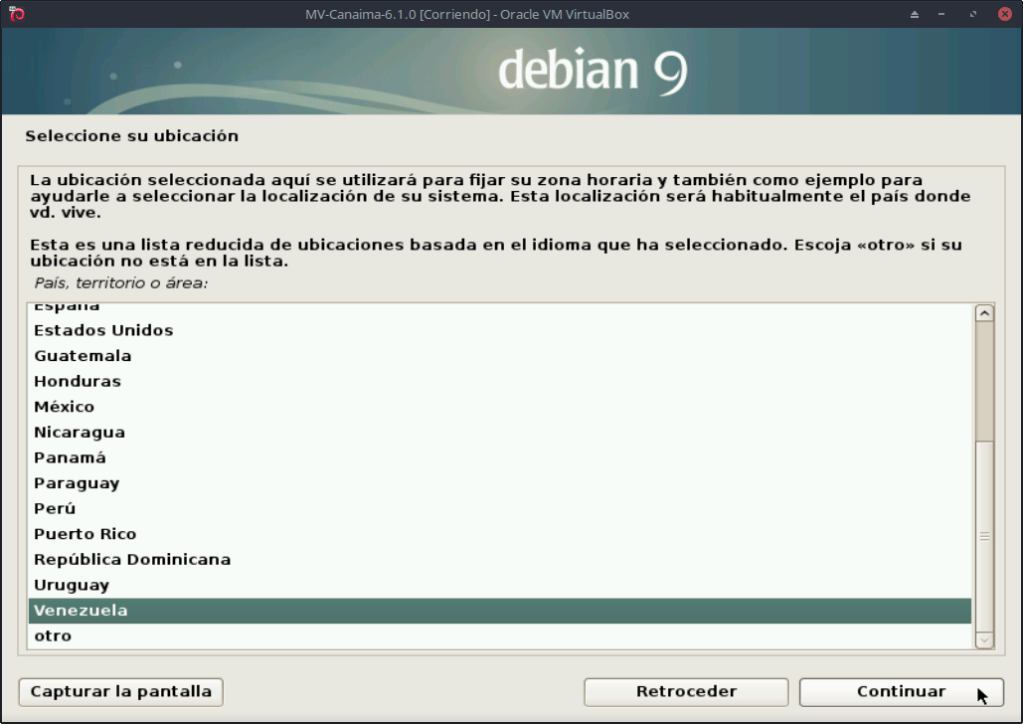Click the scrollbar down arrow
The width and height of the screenshot is (1023, 724).
[984, 639]
